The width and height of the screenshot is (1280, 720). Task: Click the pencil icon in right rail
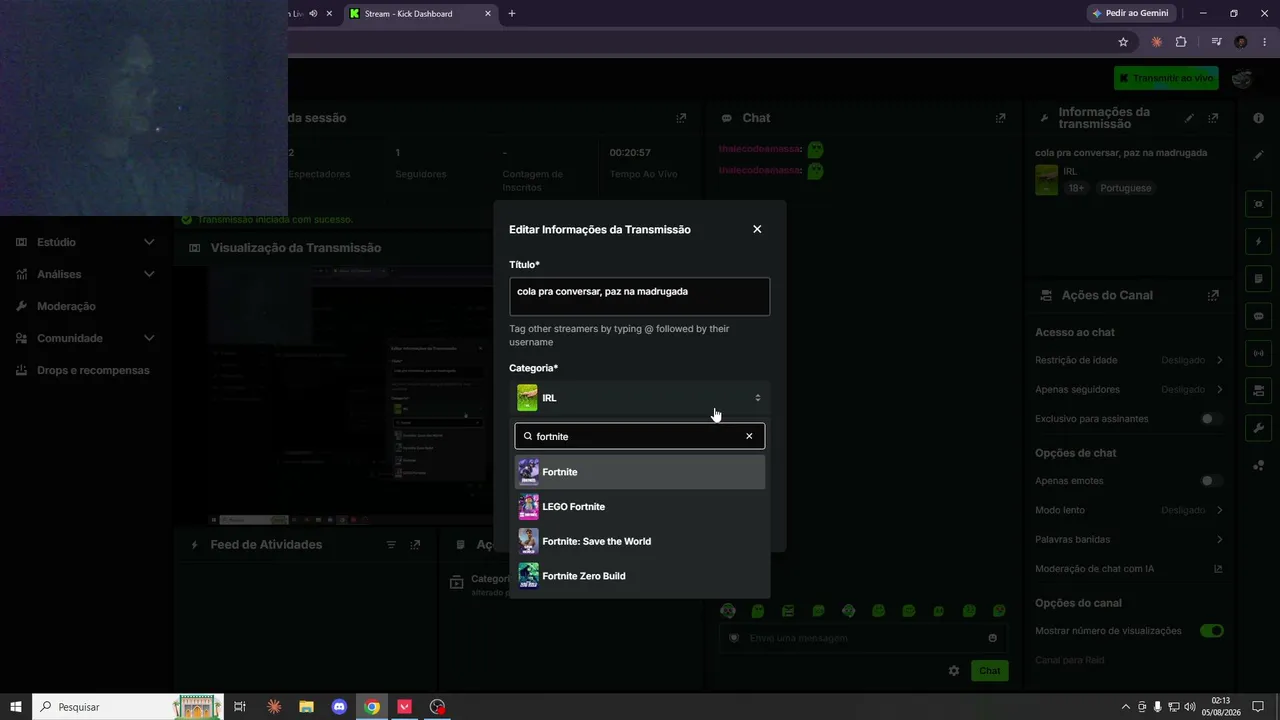(x=1258, y=155)
